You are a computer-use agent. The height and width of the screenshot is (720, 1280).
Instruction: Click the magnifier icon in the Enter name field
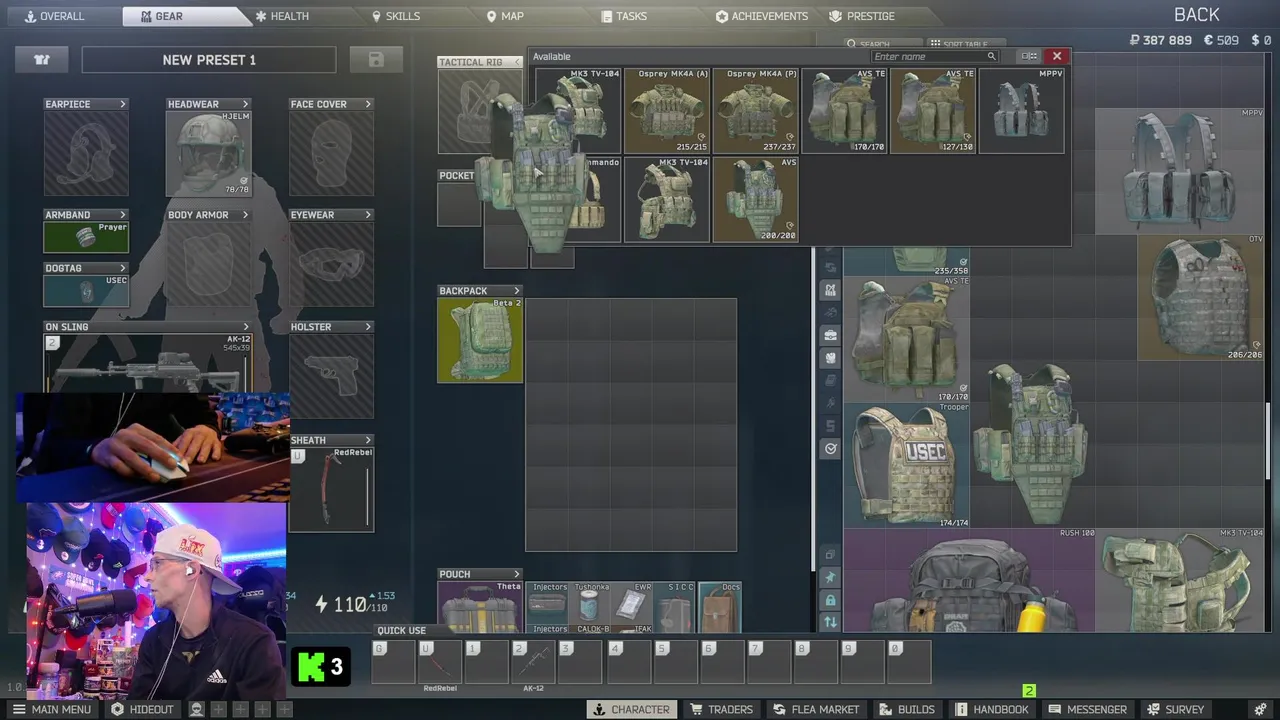[991, 57]
